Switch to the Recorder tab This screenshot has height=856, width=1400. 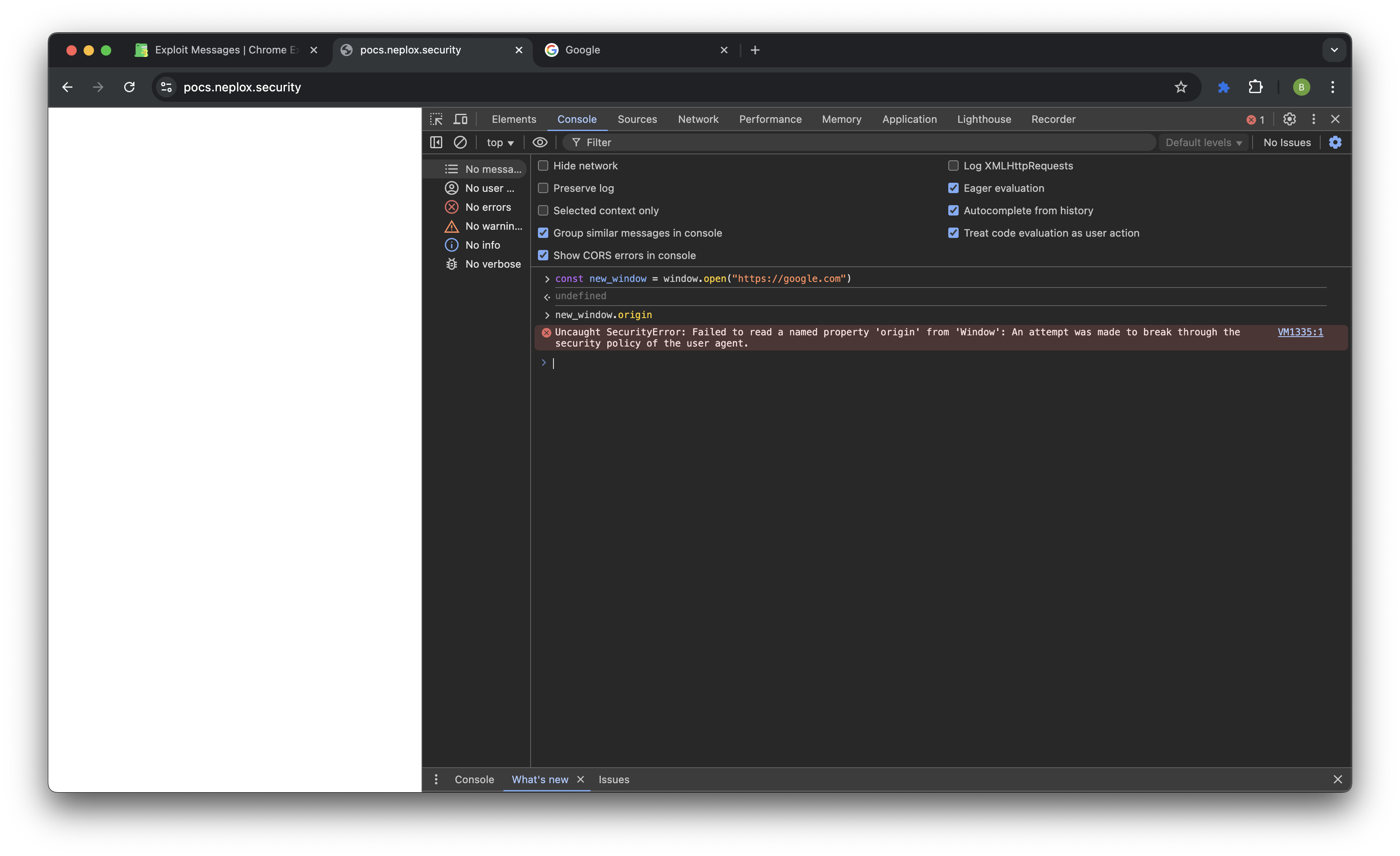coord(1053,119)
